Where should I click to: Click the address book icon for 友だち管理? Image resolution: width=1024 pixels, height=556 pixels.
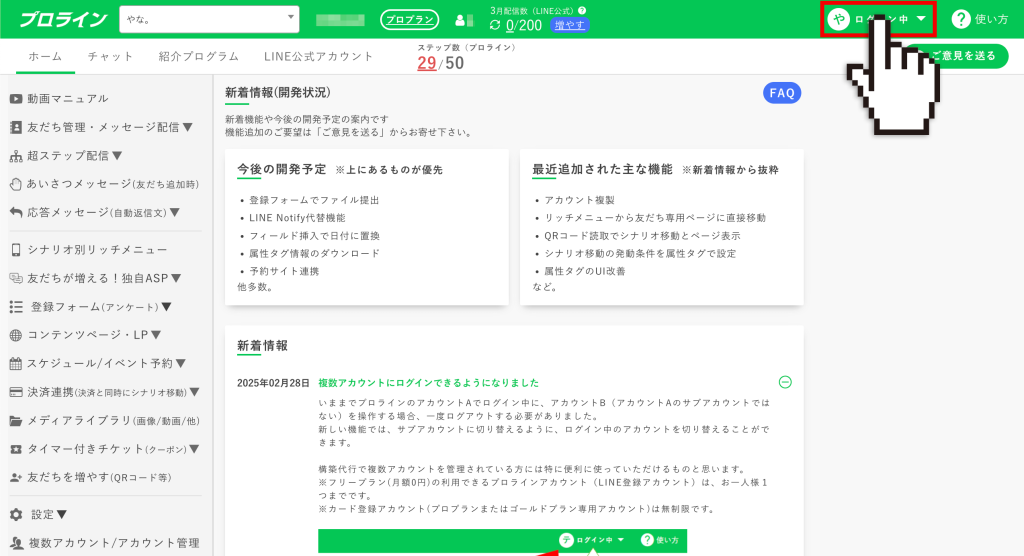(x=16, y=127)
